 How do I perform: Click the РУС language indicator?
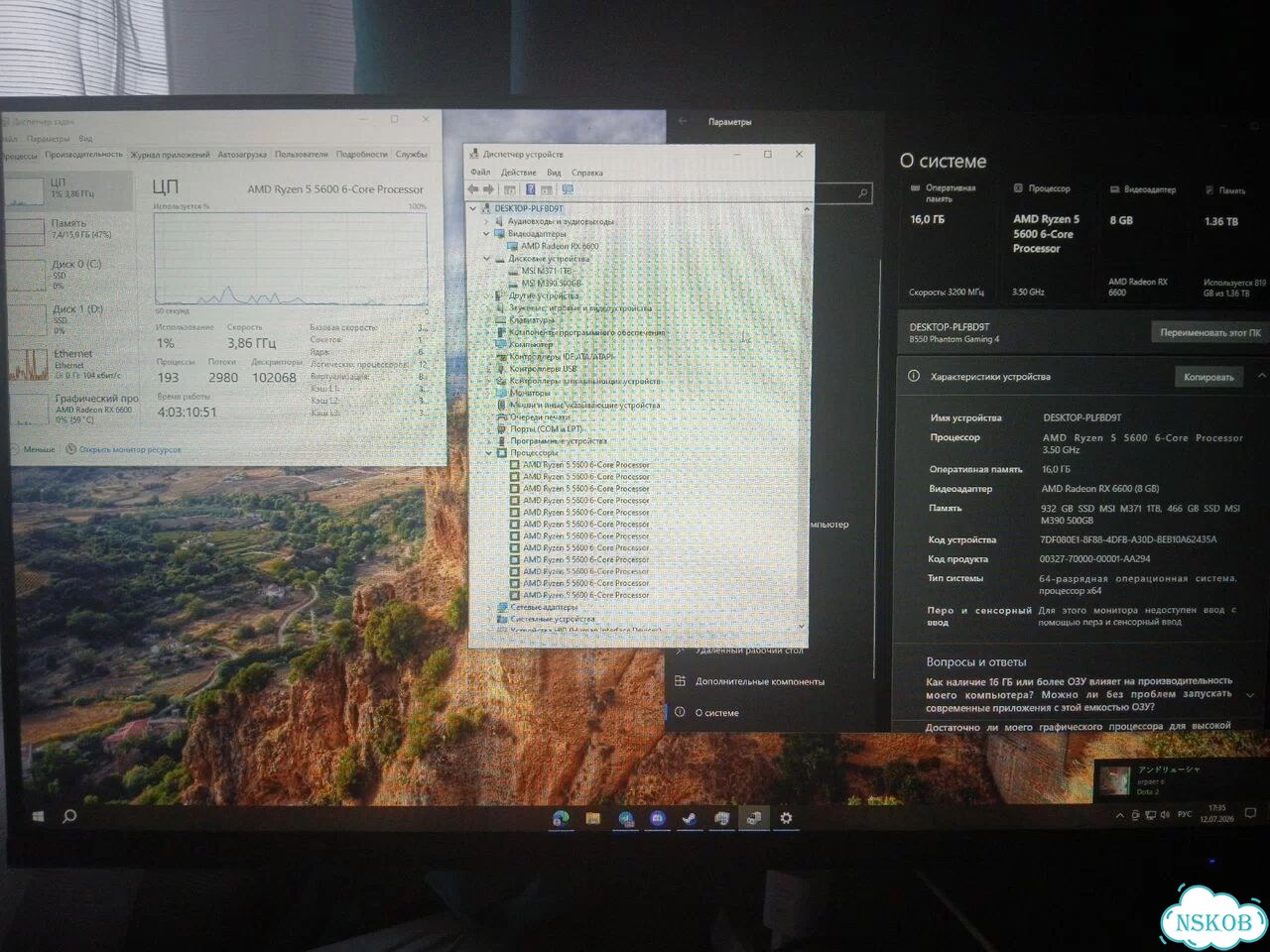(x=1185, y=814)
